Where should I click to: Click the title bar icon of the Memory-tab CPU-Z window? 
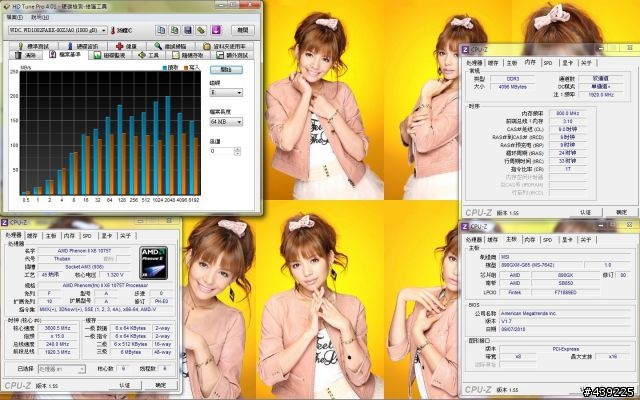tap(464, 50)
